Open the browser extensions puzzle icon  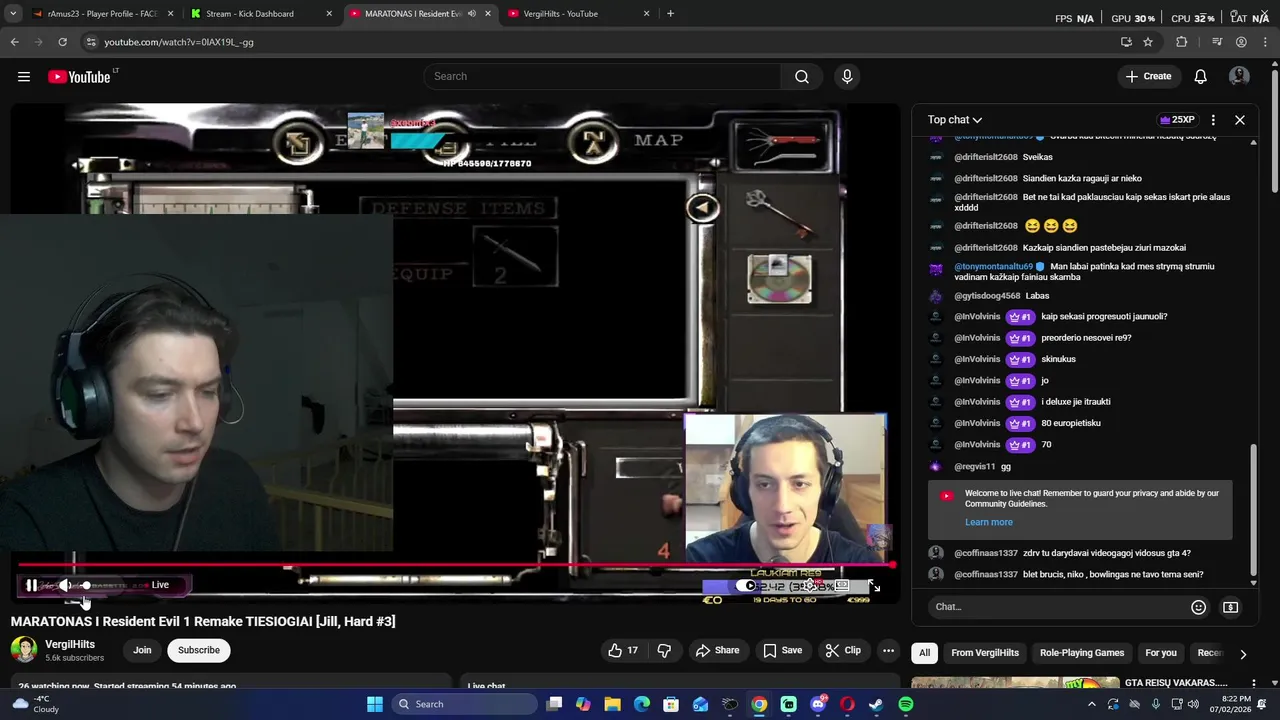tap(1182, 42)
